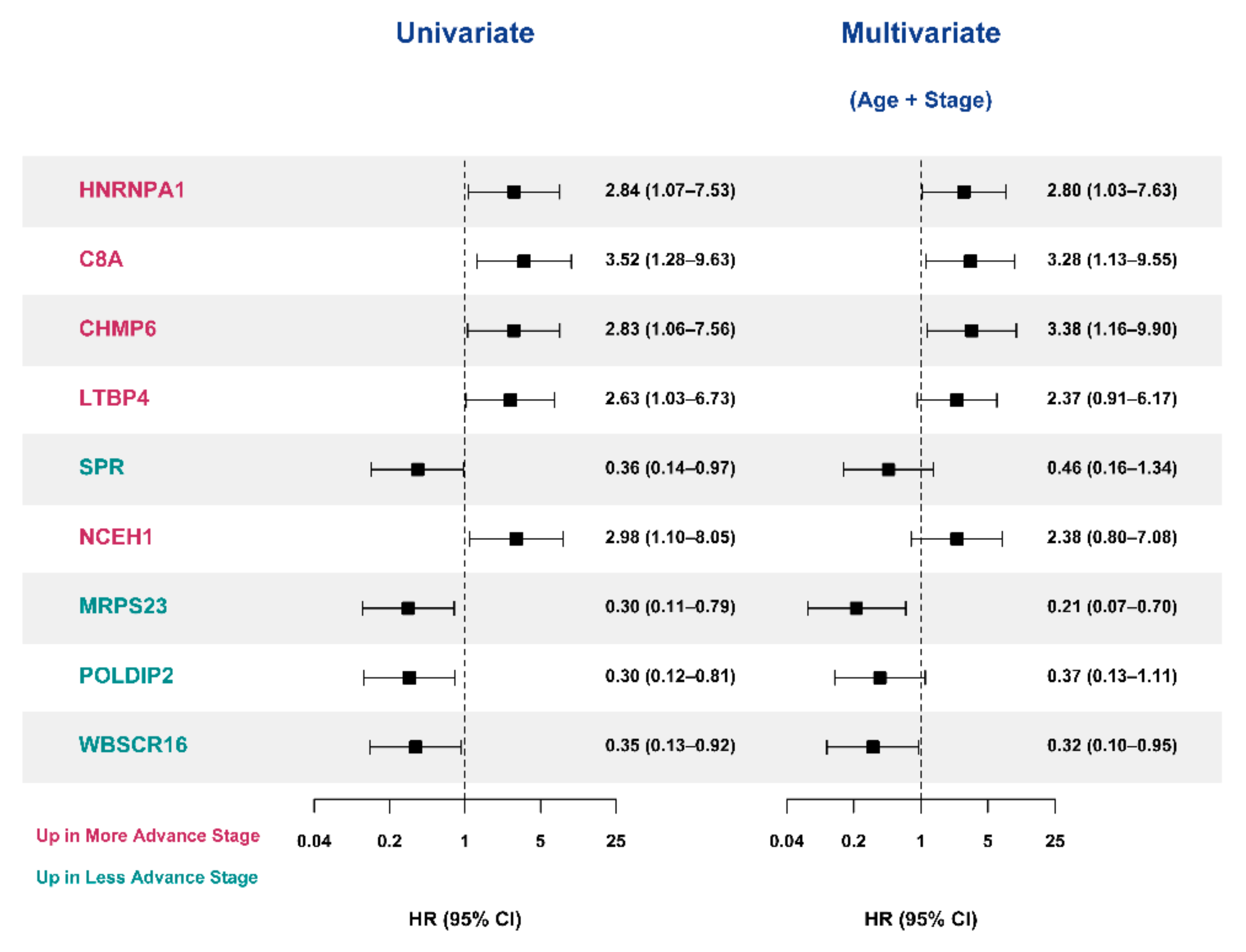Click the multivariate square marker for CHMP6
The height and width of the screenshot is (952, 1246).
[x=971, y=331]
